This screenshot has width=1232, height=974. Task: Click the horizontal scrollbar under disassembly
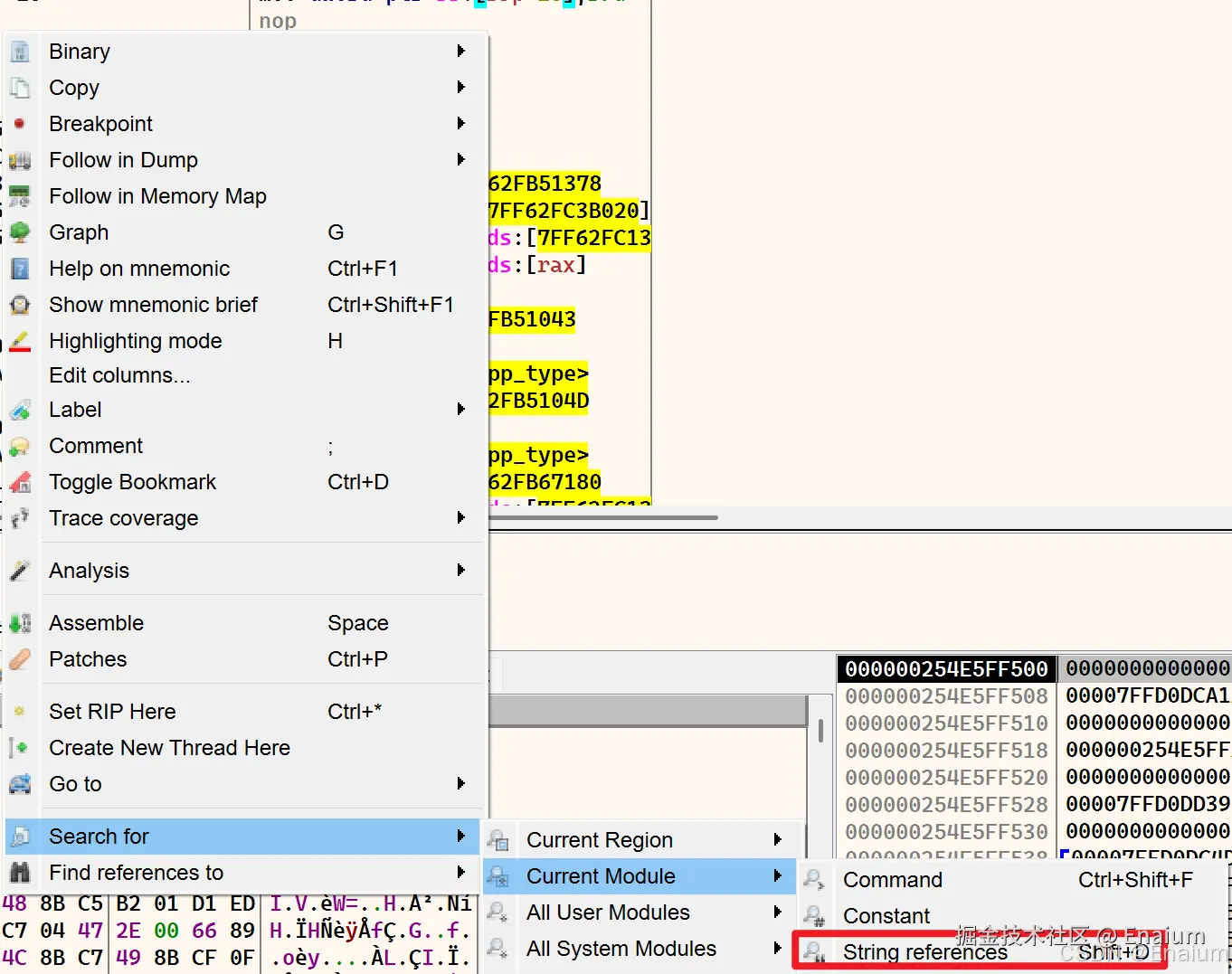603,518
